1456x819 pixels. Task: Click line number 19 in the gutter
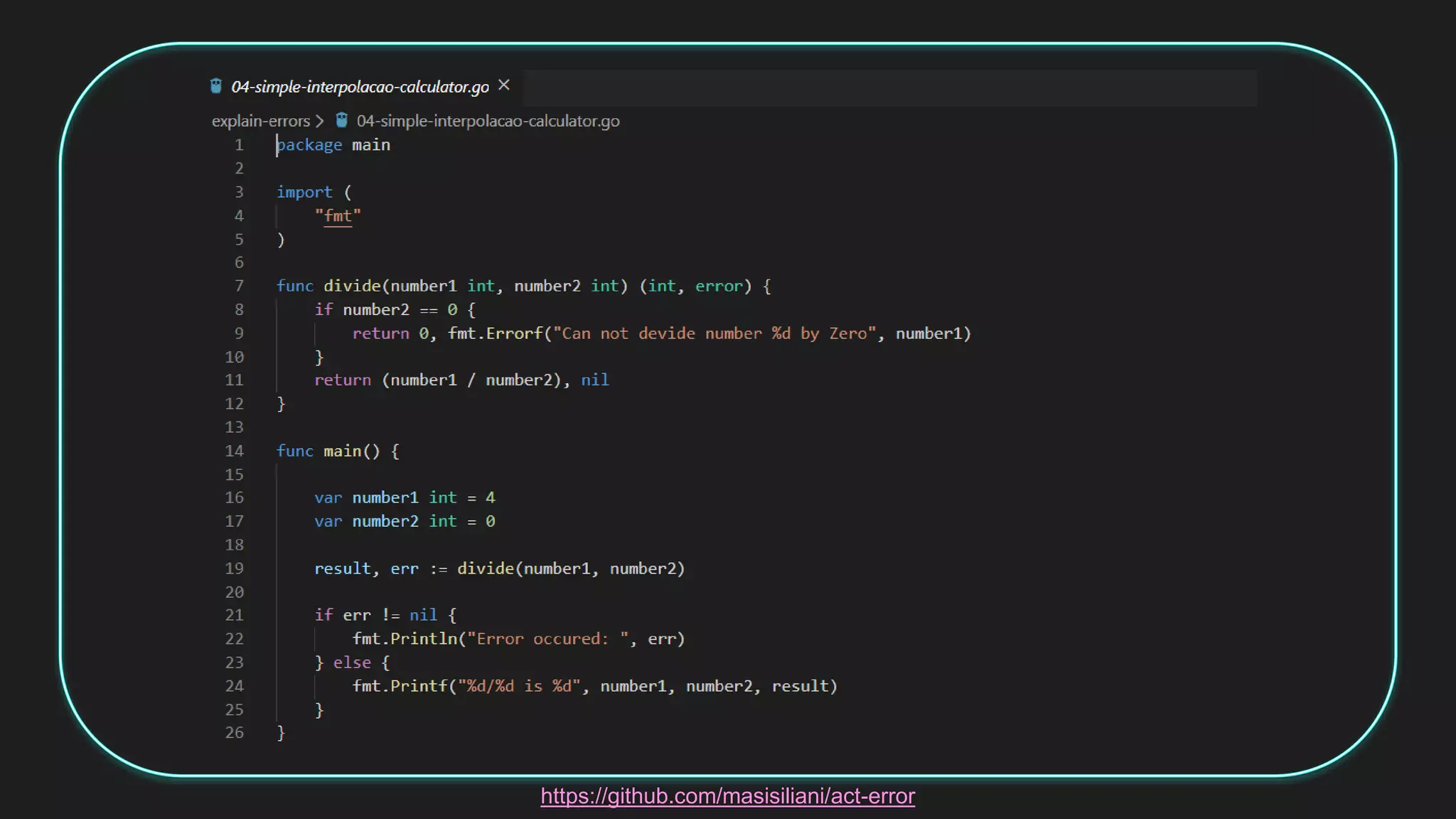(235, 569)
